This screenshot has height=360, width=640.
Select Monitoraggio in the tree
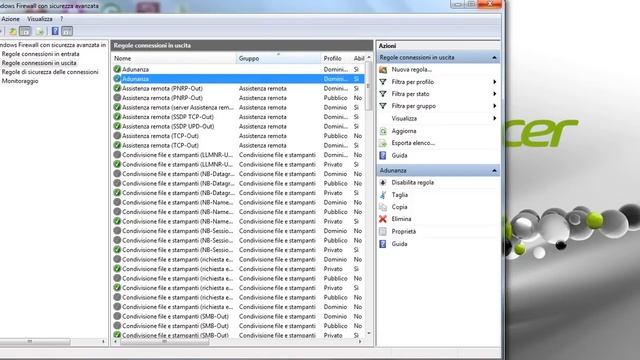20,81
